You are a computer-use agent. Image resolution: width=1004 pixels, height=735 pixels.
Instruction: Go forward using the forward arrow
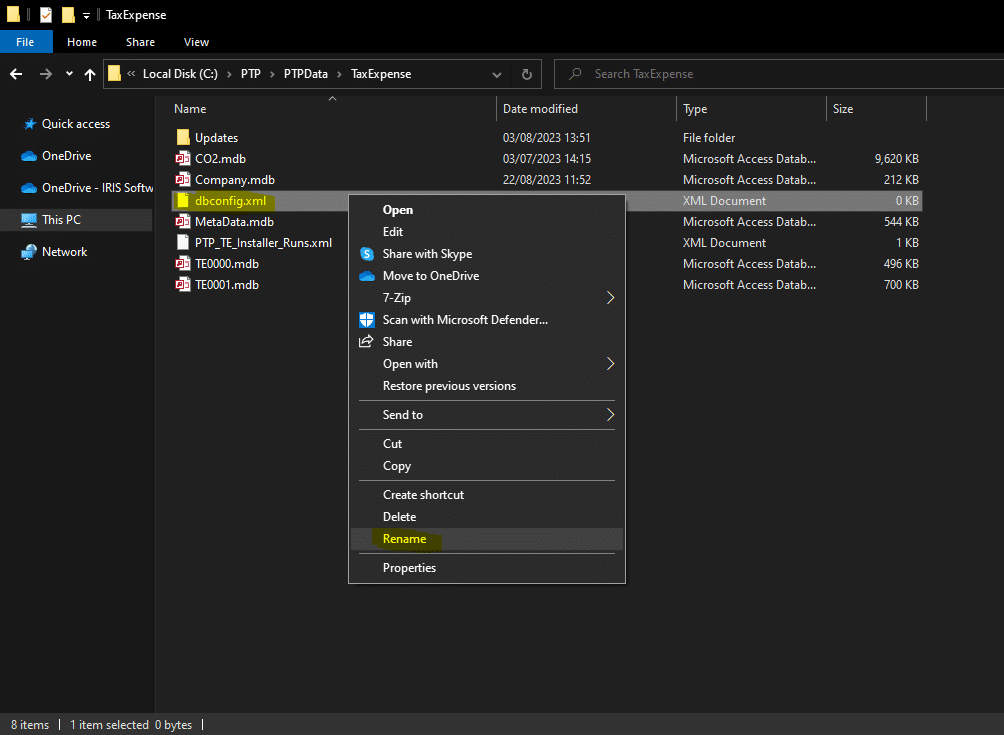point(45,74)
